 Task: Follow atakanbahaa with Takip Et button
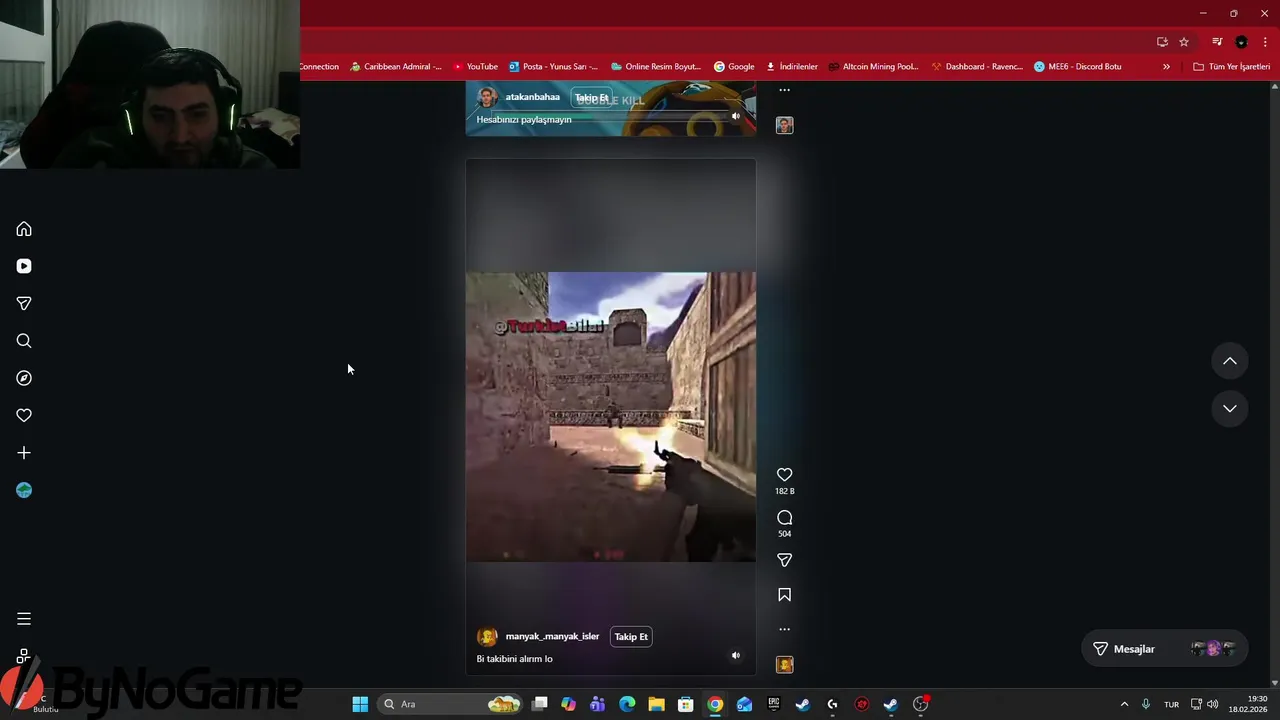tap(591, 98)
